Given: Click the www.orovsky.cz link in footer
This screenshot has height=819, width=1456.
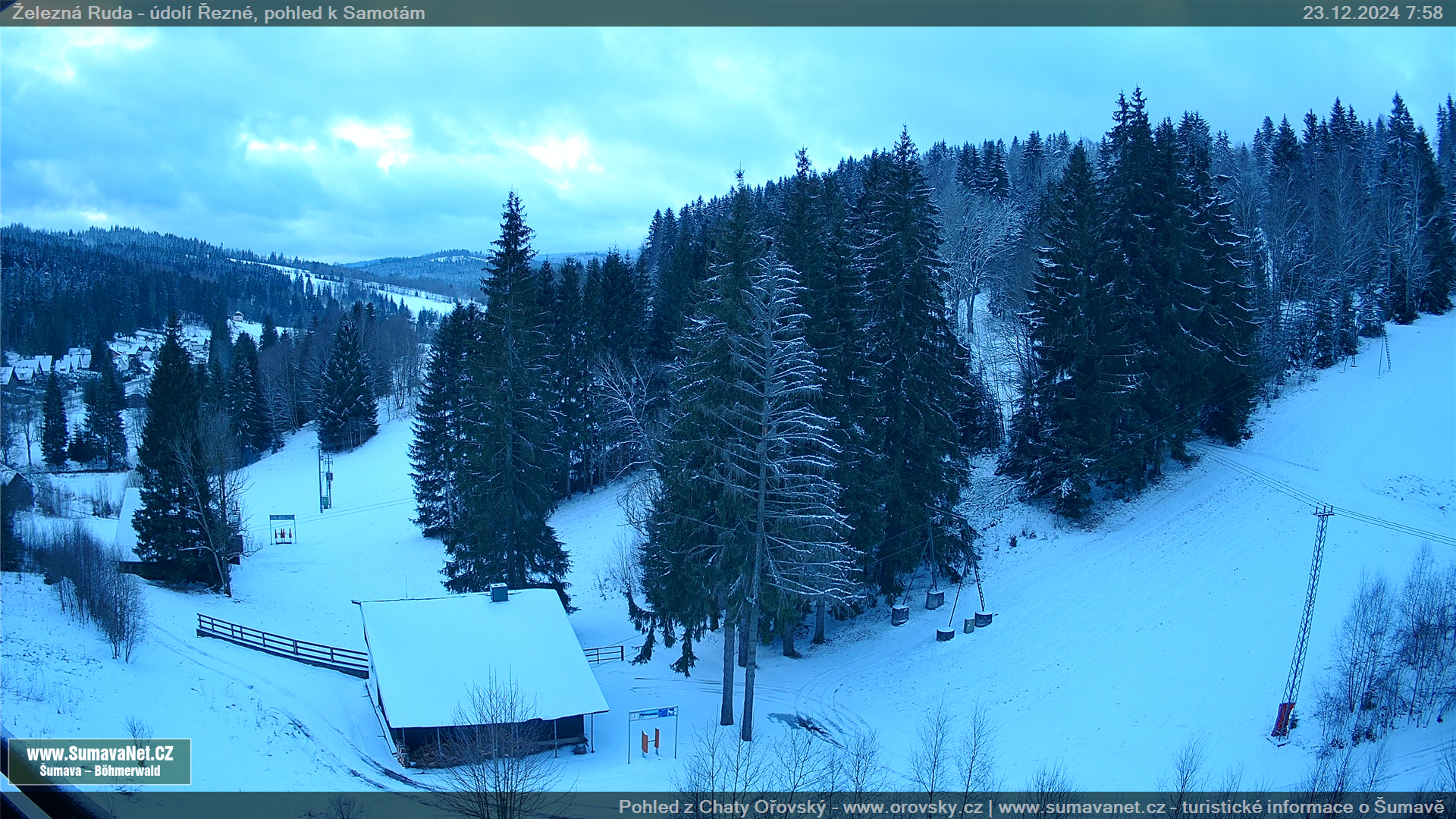Looking at the screenshot, I should [912, 808].
